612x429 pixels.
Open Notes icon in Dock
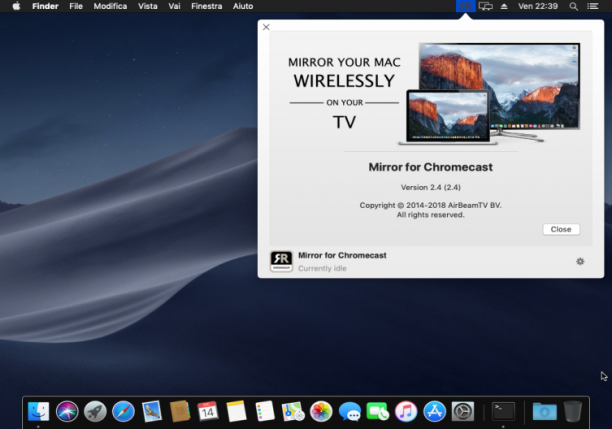tap(236, 411)
